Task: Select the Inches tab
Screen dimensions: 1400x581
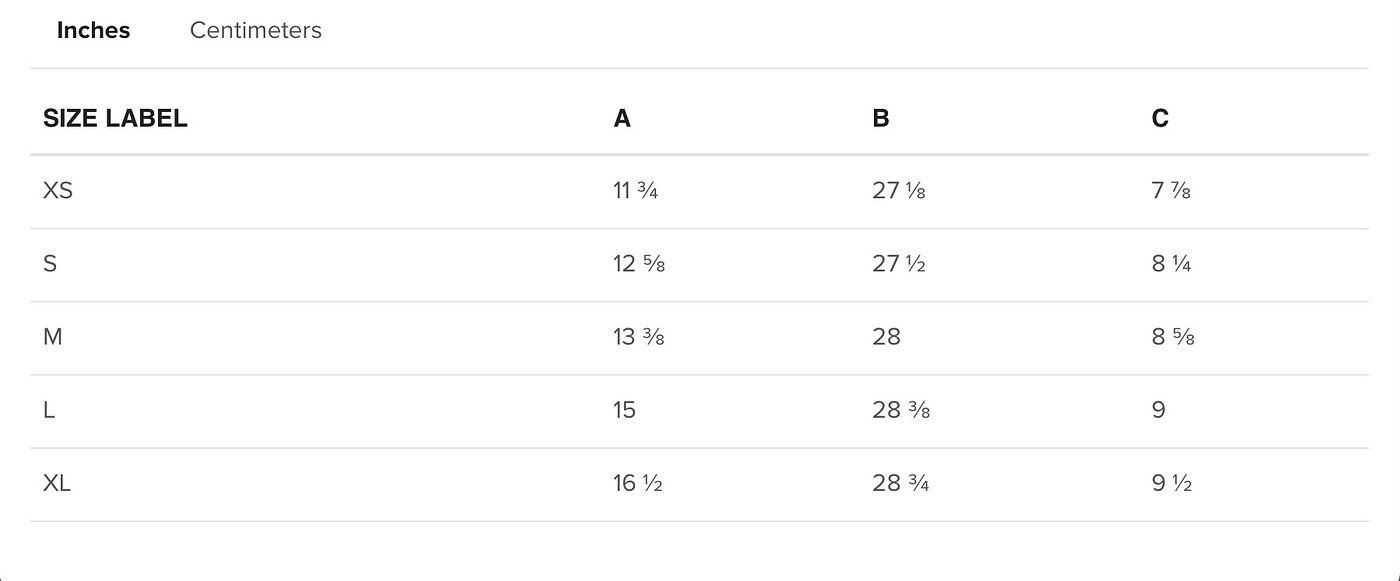Action: [x=94, y=30]
